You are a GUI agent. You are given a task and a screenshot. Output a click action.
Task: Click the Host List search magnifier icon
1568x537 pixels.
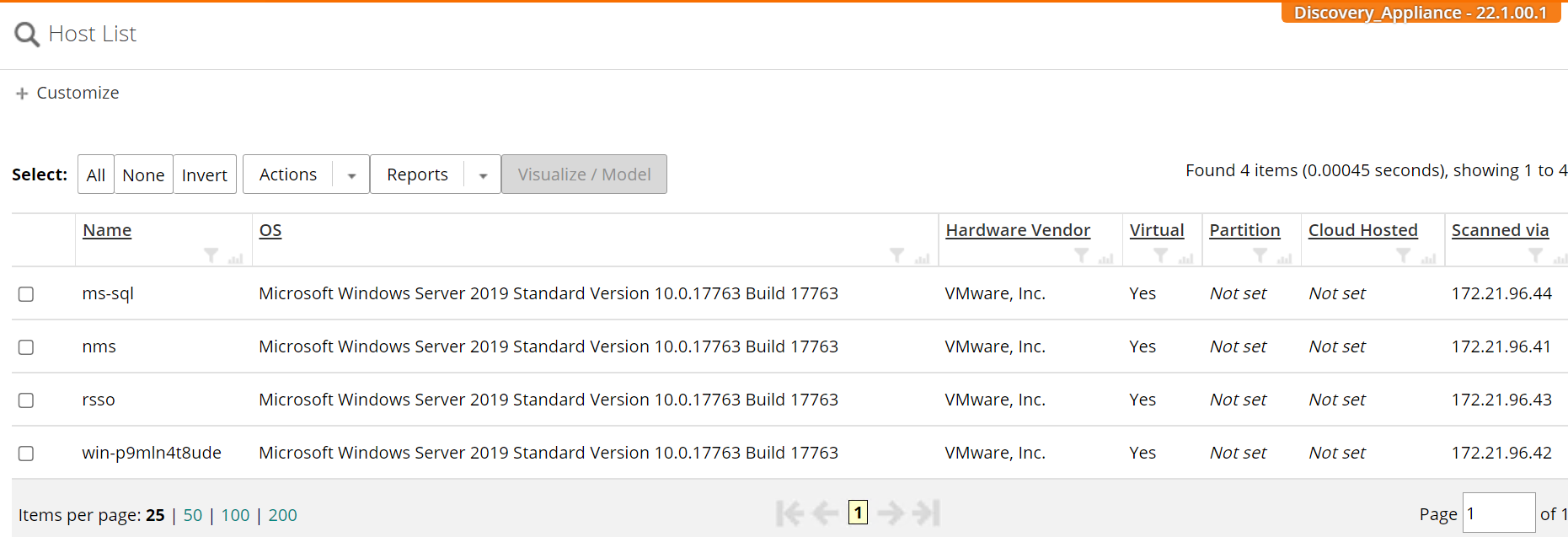tap(27, 35)
